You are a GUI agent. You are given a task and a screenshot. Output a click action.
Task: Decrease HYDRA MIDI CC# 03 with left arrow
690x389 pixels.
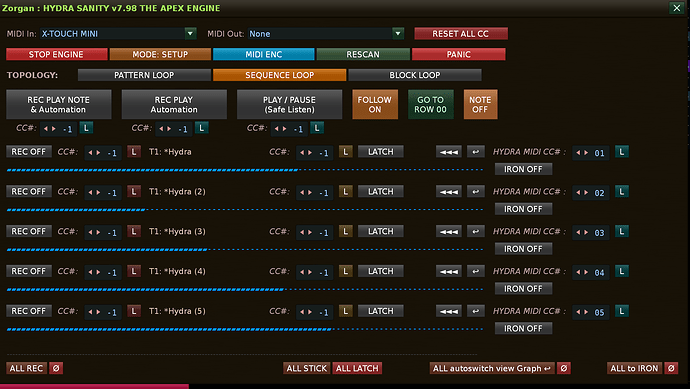click(578, 232)
